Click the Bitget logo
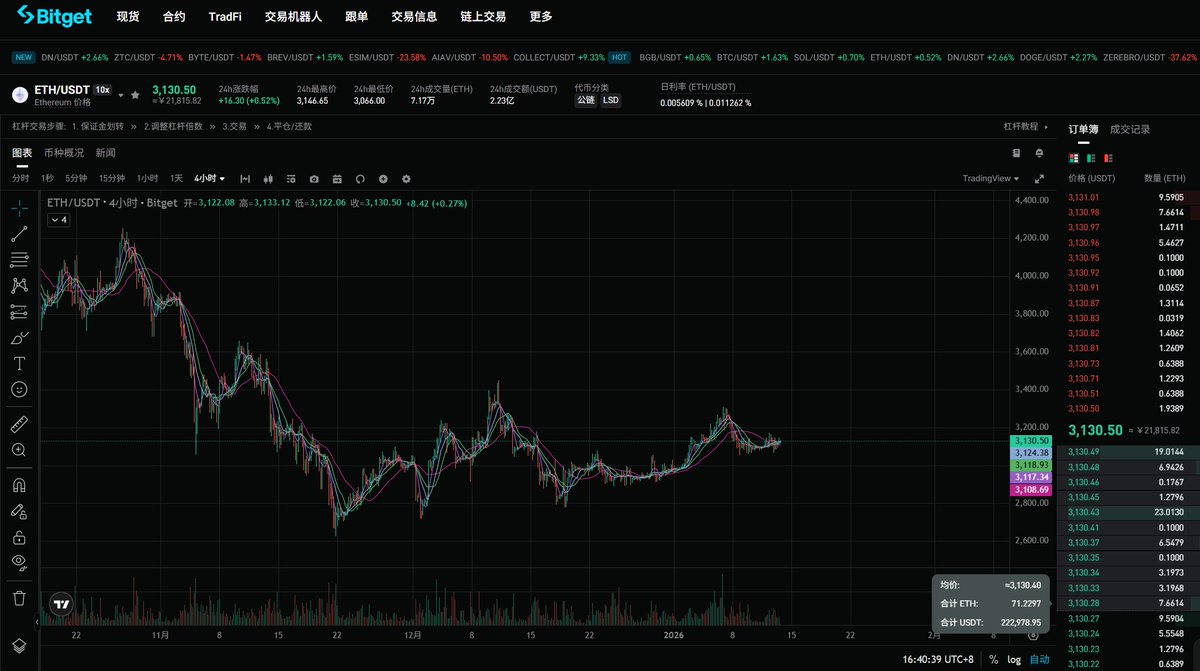1200x671 pixels. tap(55, 16)
